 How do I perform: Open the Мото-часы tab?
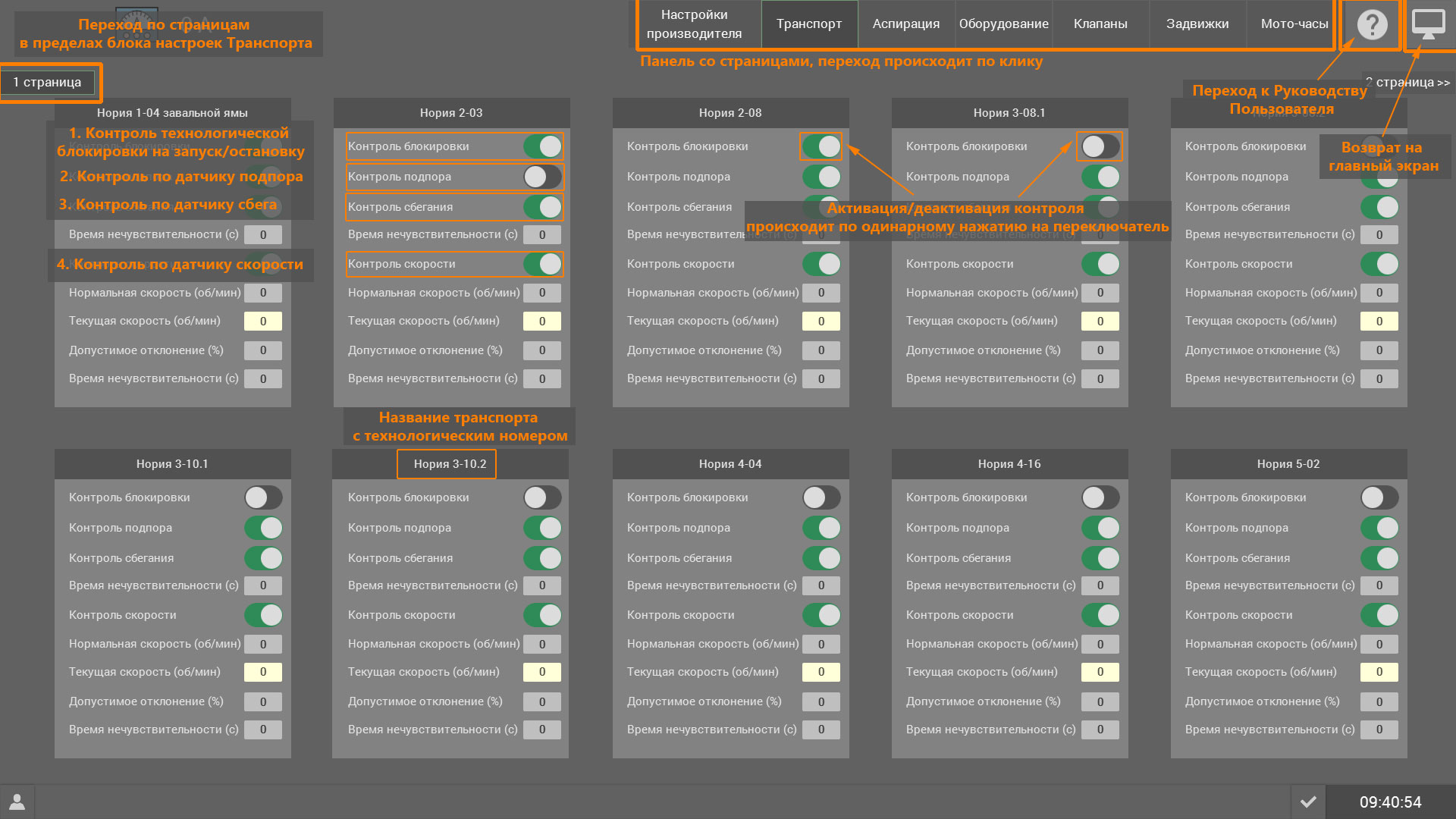tap(1294, 24)
